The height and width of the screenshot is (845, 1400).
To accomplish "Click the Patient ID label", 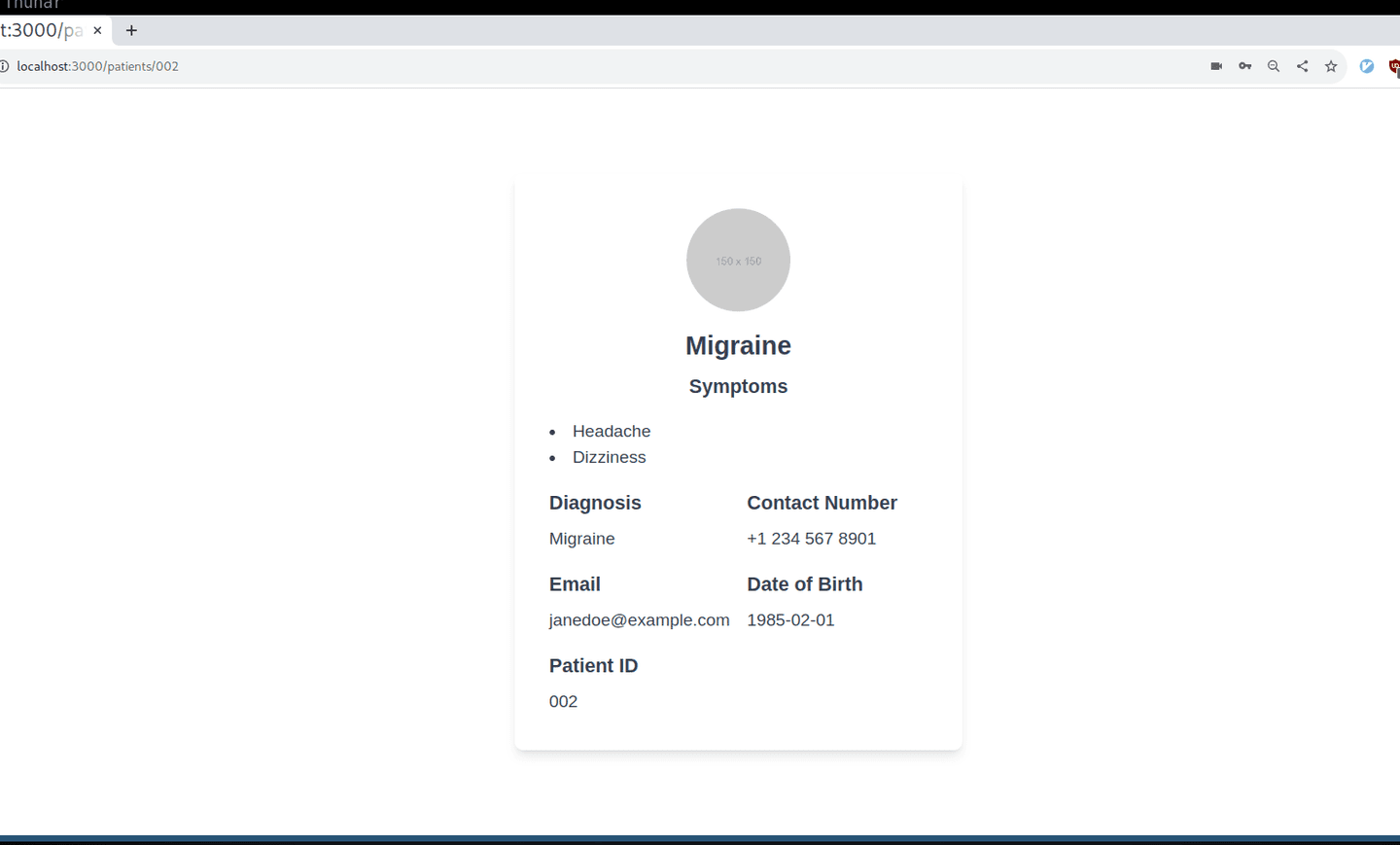I will click(x=593, y=666).
